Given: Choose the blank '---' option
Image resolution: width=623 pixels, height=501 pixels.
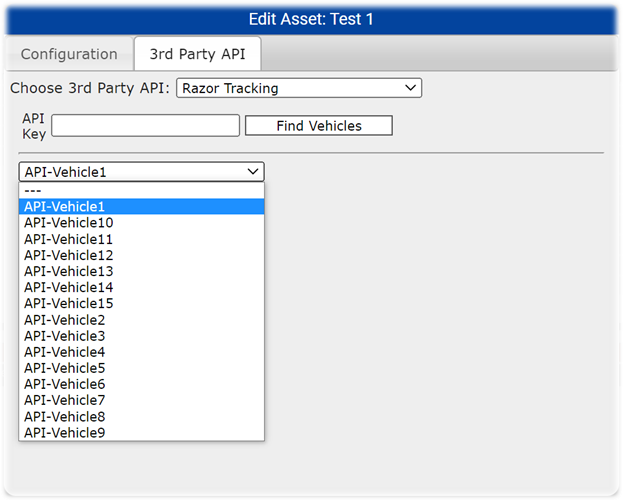Looking at the screenshot, I should coord(141,191).
